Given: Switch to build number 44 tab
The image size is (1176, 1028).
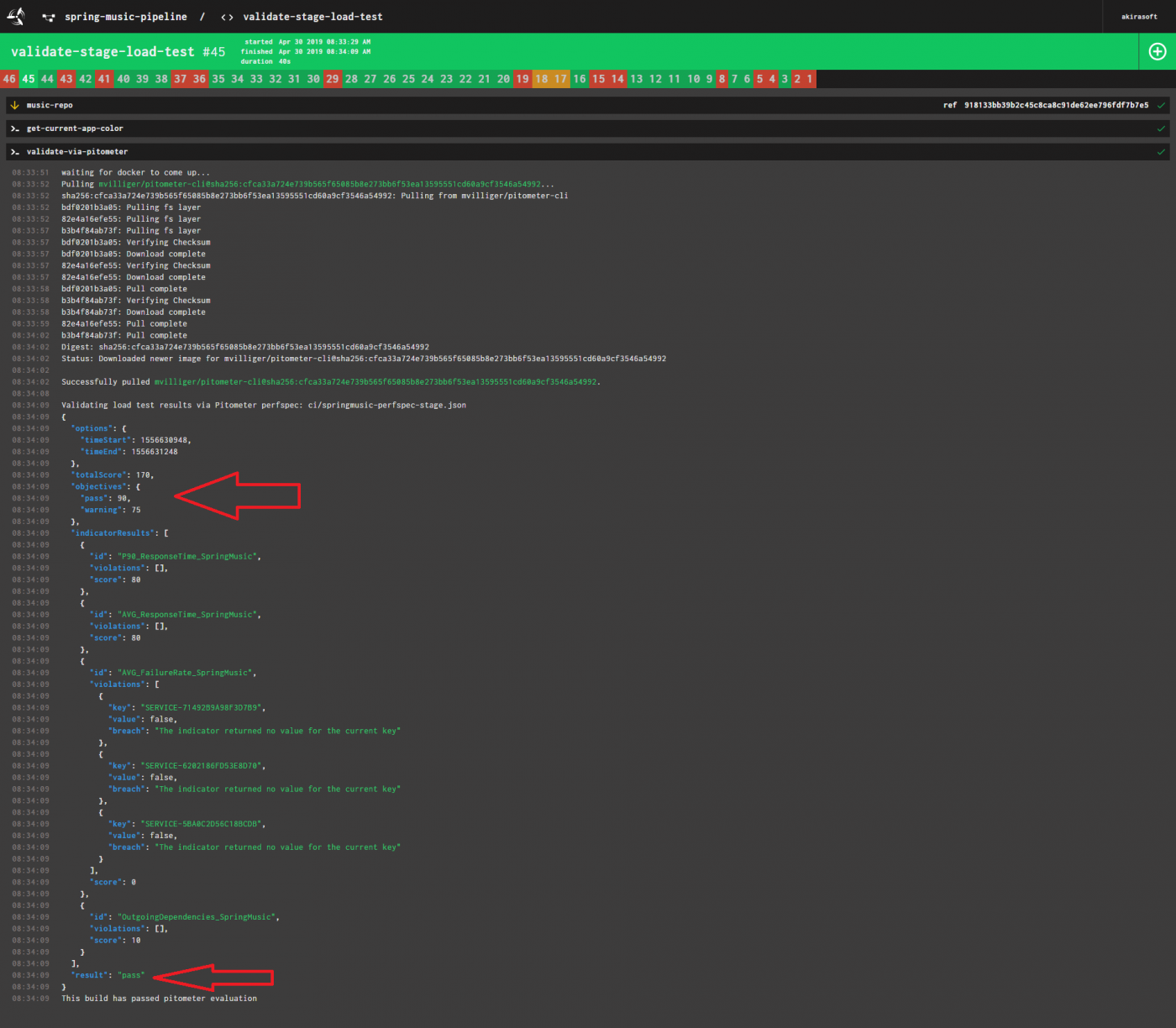Looking at the screenshot, I should pyautogui.click(x=47, y=78).
